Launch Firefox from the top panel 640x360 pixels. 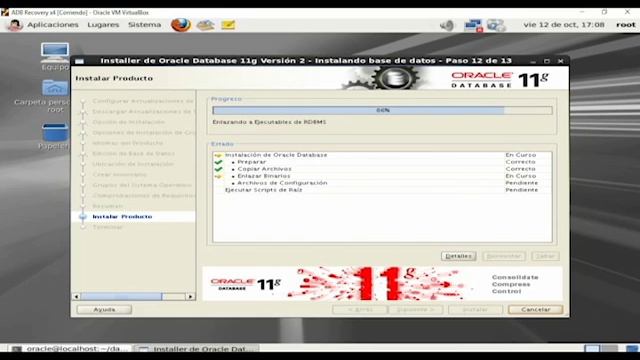point(180,25)
